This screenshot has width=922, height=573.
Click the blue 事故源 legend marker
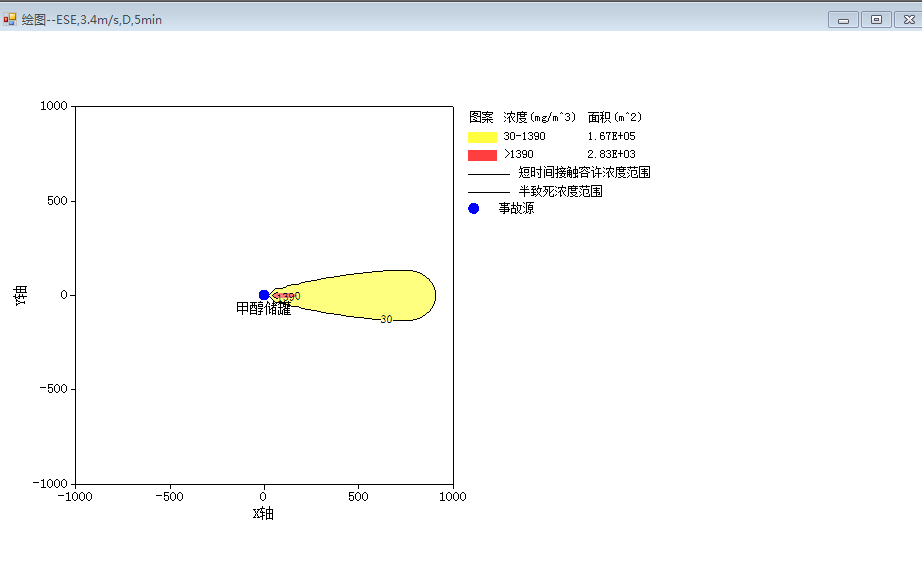click(473, 208)
